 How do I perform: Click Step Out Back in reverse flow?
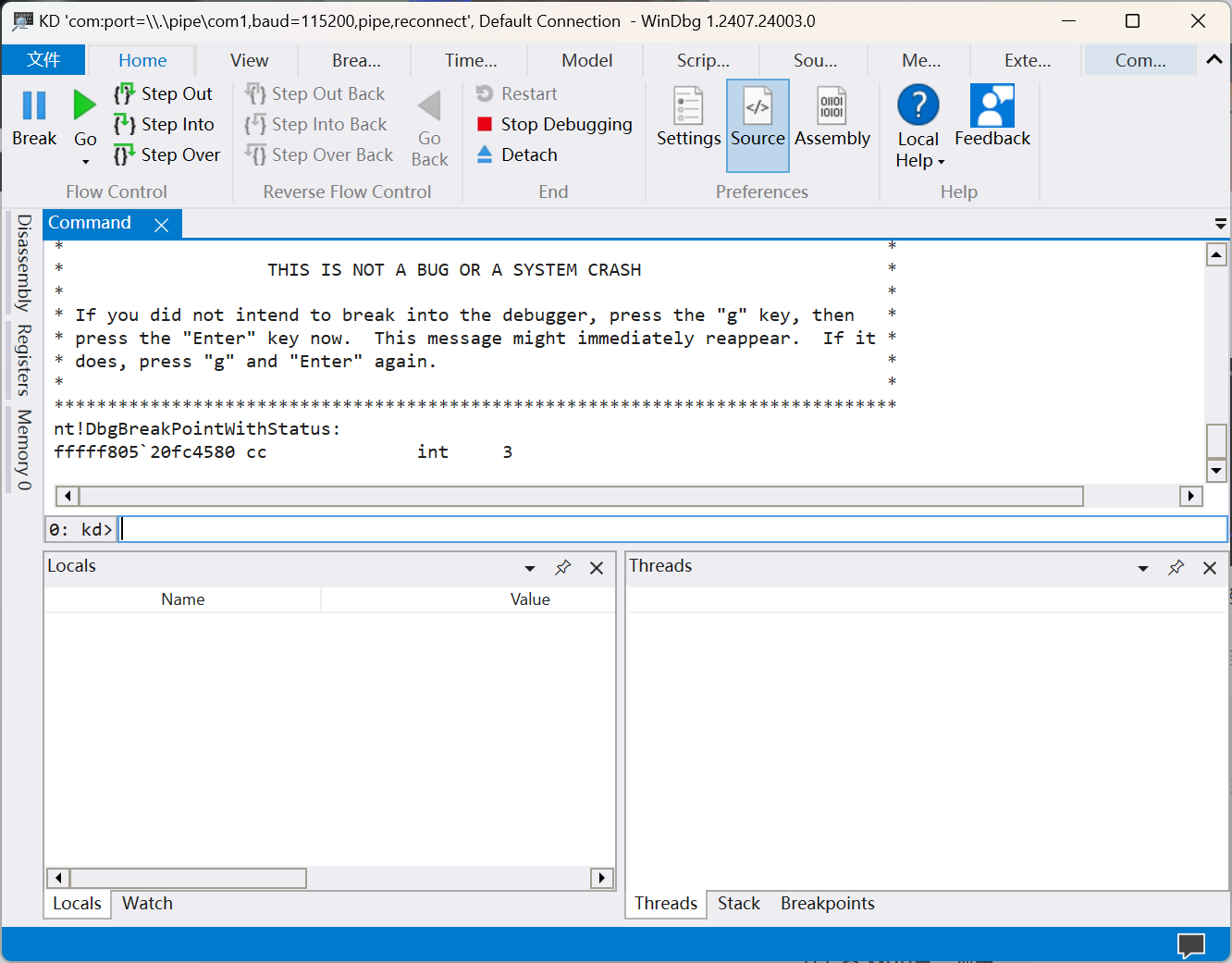click(315, 93)
